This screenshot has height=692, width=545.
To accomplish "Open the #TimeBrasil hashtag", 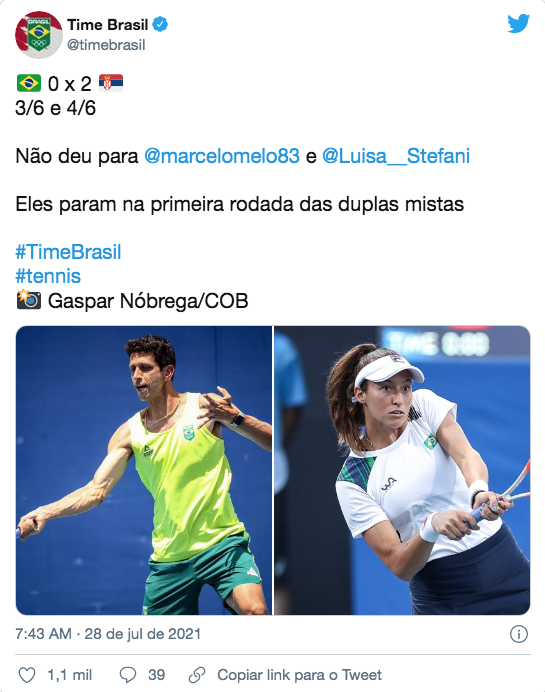I will pos(68,252).
